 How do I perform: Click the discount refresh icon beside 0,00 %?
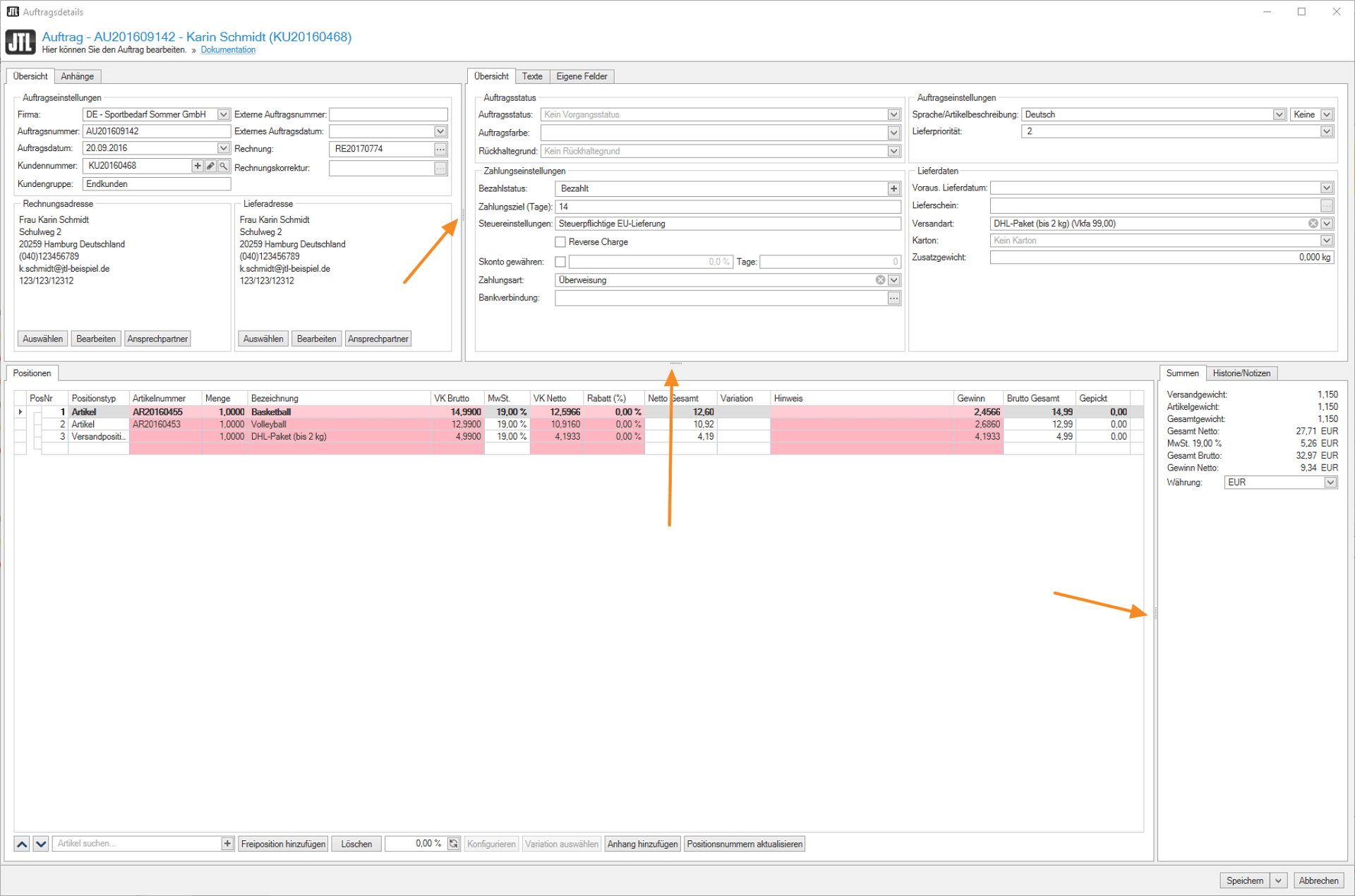tap(453, 844)
